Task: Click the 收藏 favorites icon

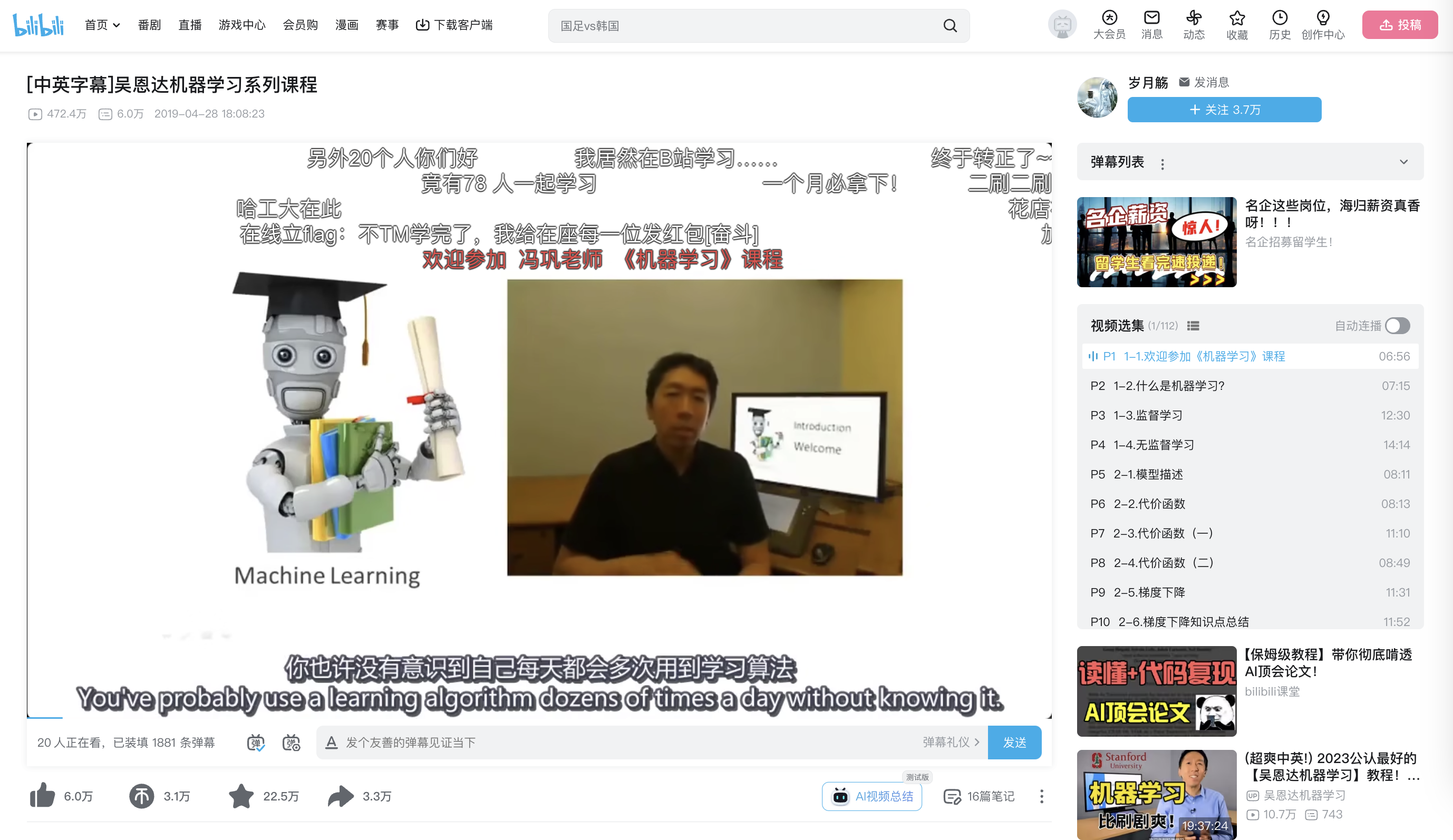Action: [x=1237, y=25]
